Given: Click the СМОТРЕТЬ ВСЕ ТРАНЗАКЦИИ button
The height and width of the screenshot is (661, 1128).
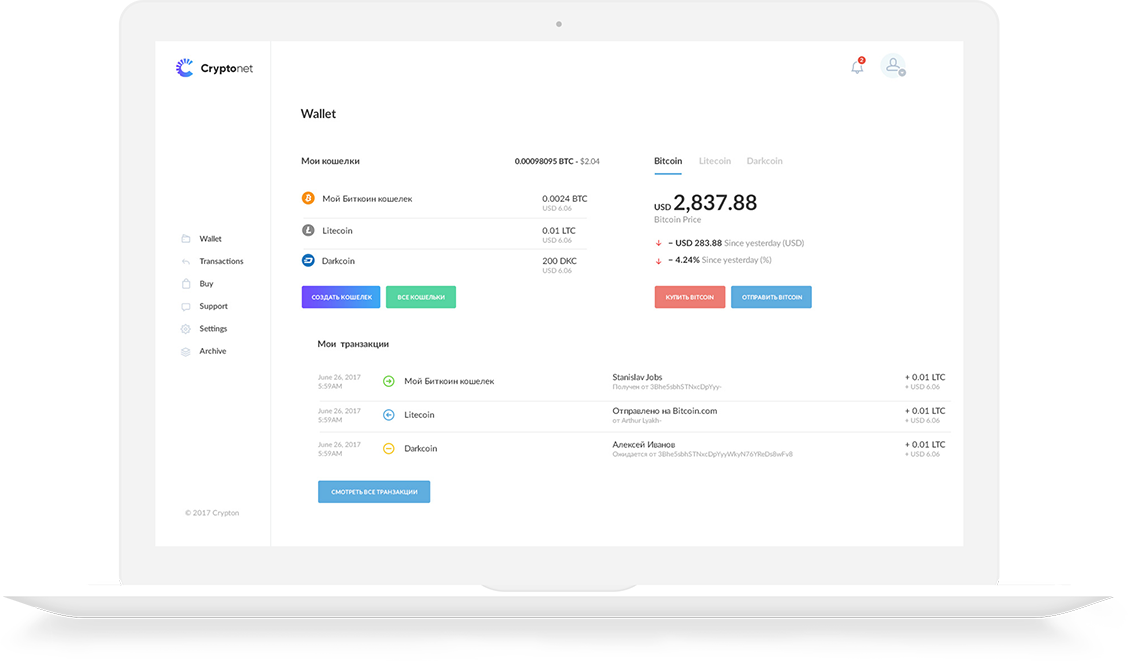Looking at the screenshot, I should click(374, 491).
